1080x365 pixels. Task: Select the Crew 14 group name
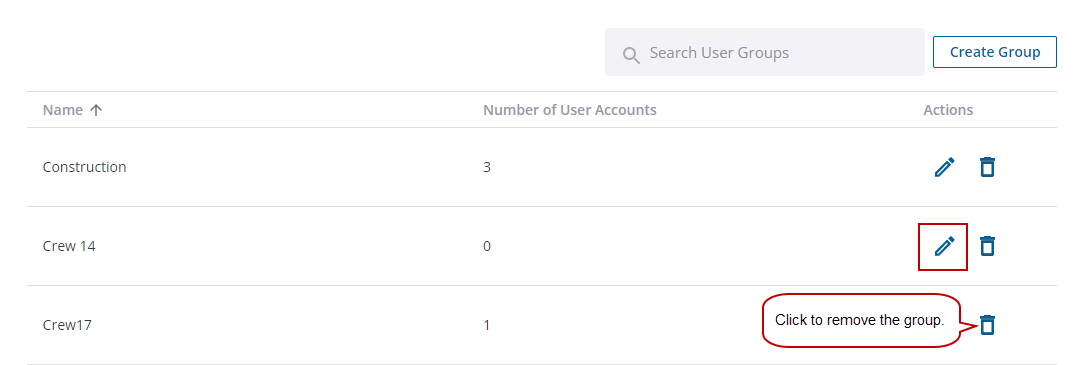tap(69, 246)
